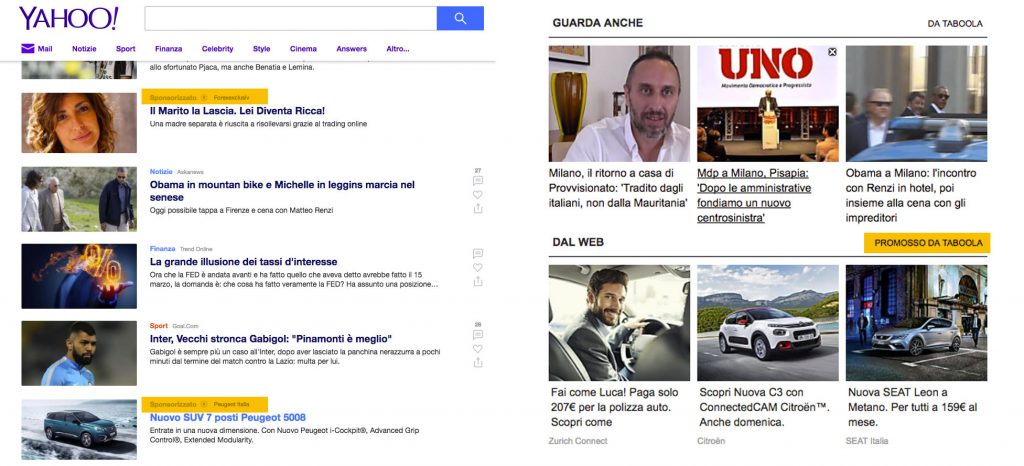Open the Sport tab in Yahoo navigation

click(125, 49)
